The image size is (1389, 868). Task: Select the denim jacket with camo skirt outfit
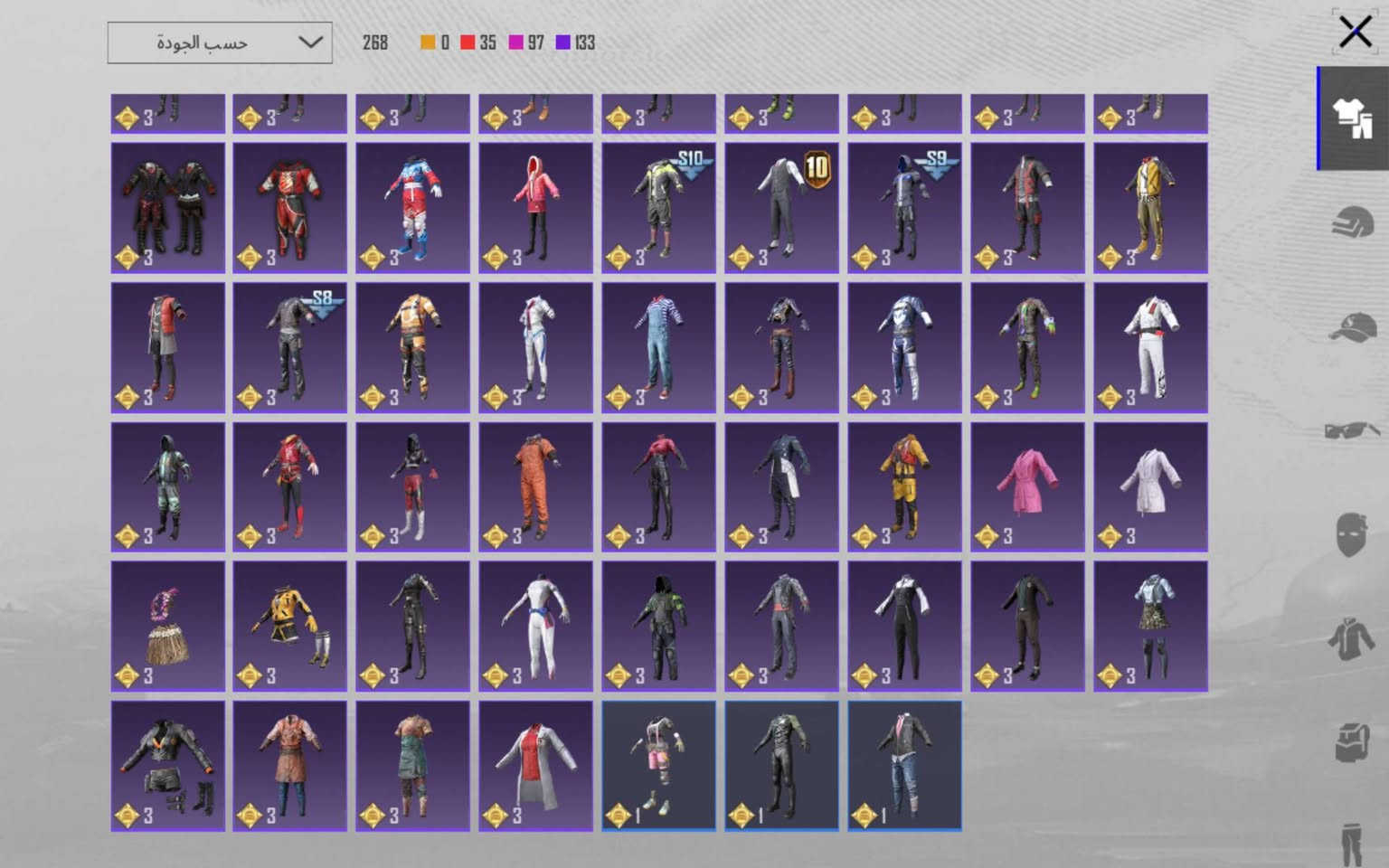(1150, 627)
